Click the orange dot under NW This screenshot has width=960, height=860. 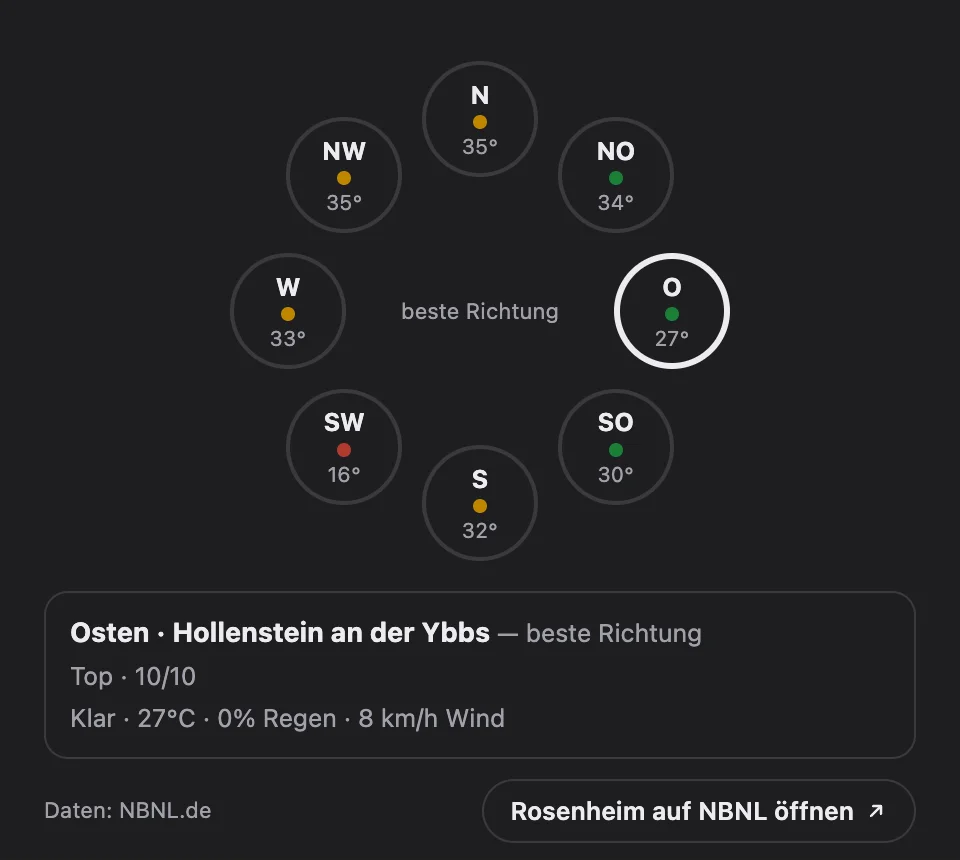[x=344, y=178]
